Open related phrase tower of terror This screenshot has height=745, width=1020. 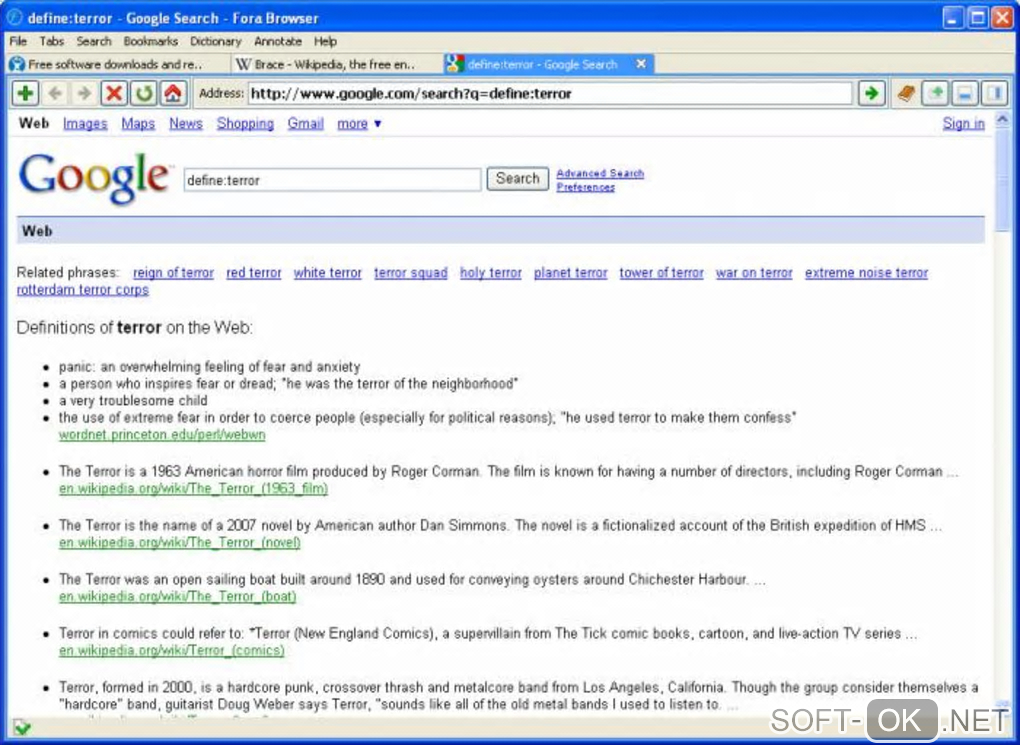tap(662, 273)
